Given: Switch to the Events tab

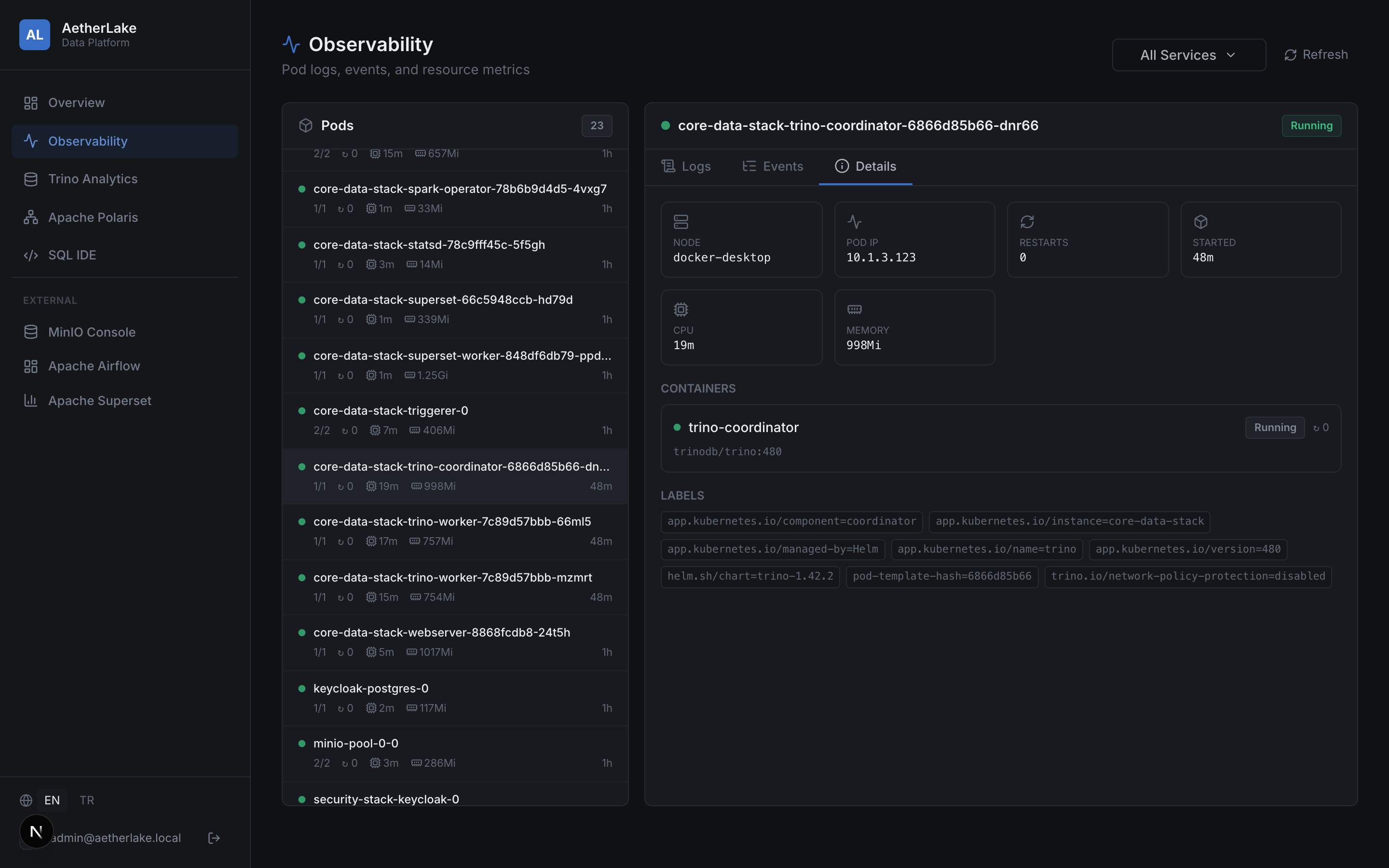Looking at the screenshot, I should 773,166.
